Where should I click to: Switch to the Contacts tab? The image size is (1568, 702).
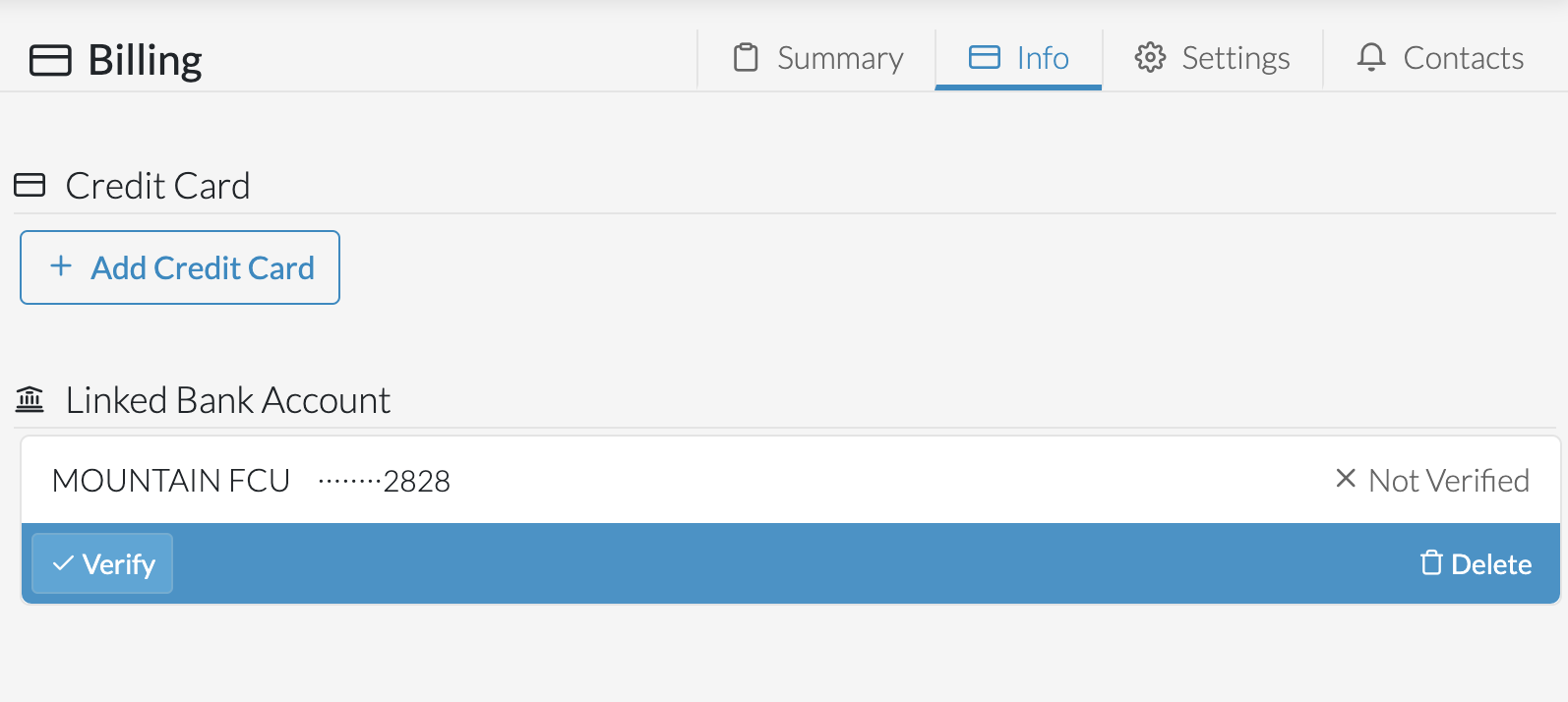point(1438,58)
